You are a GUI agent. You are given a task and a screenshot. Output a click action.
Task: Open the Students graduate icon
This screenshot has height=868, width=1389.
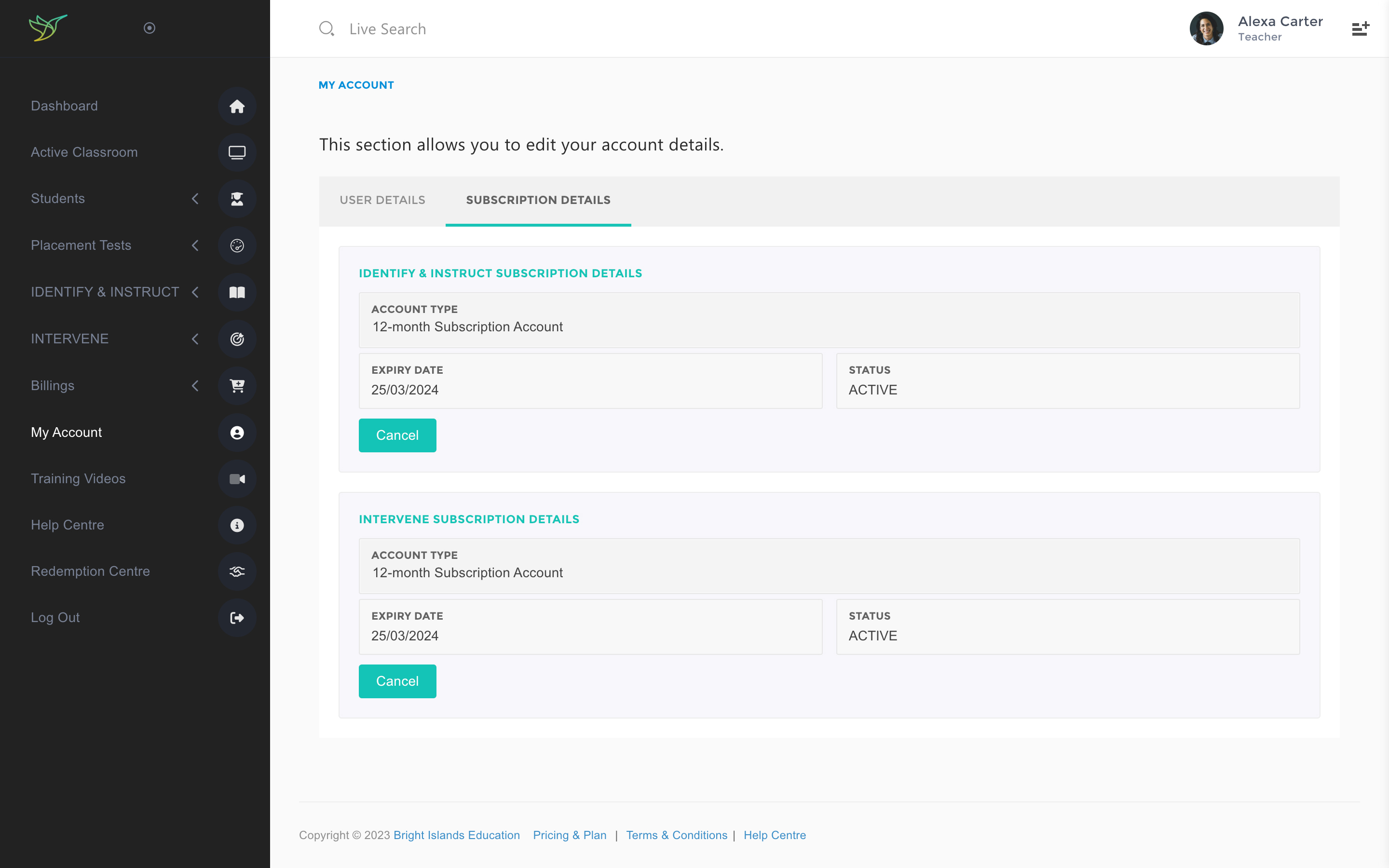point(237,199)
